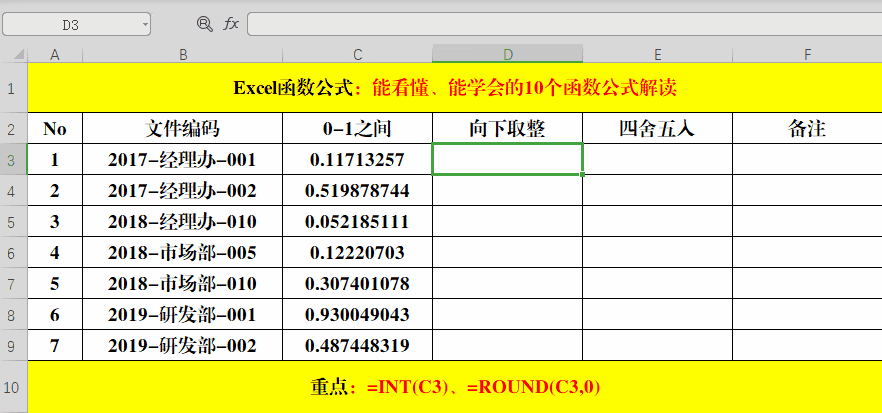Select column C header

pyautogui.click(x=358, y=55)
